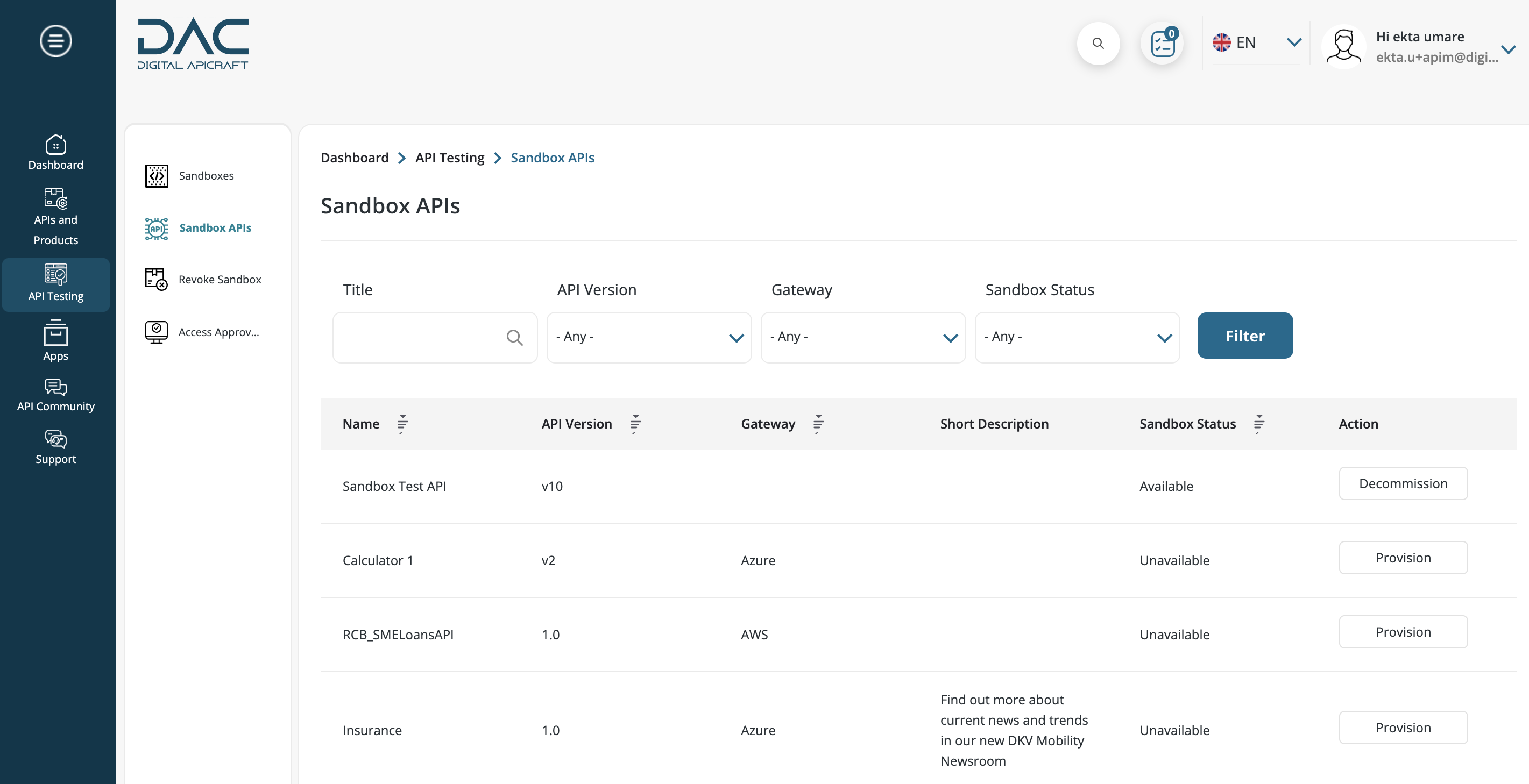Click the Short Description column header
The width and height of the screenshot is (1529, 784).
tap(994, 424)
